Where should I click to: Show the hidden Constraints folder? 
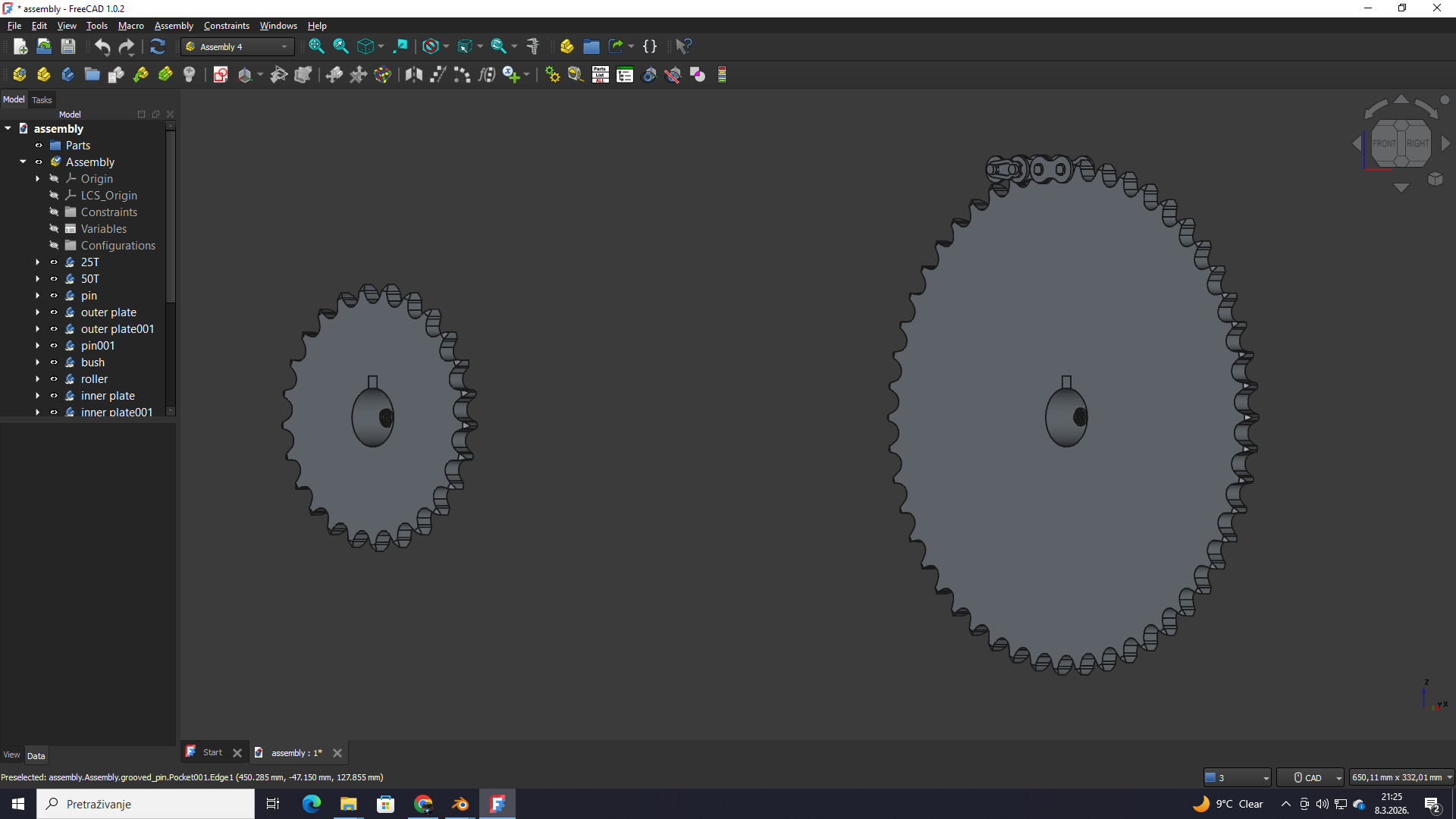click(54, 212)
